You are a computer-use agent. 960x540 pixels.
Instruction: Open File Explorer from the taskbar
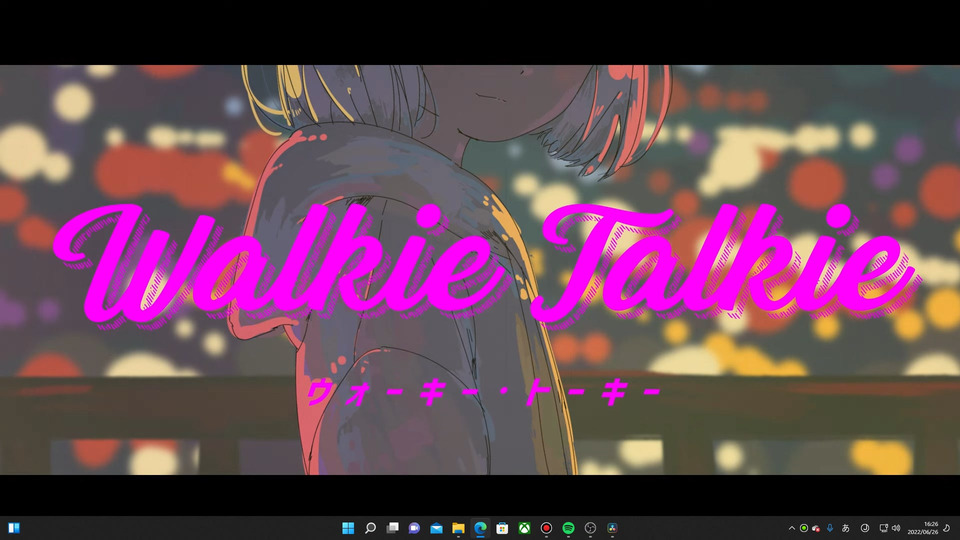pos(458,528)
